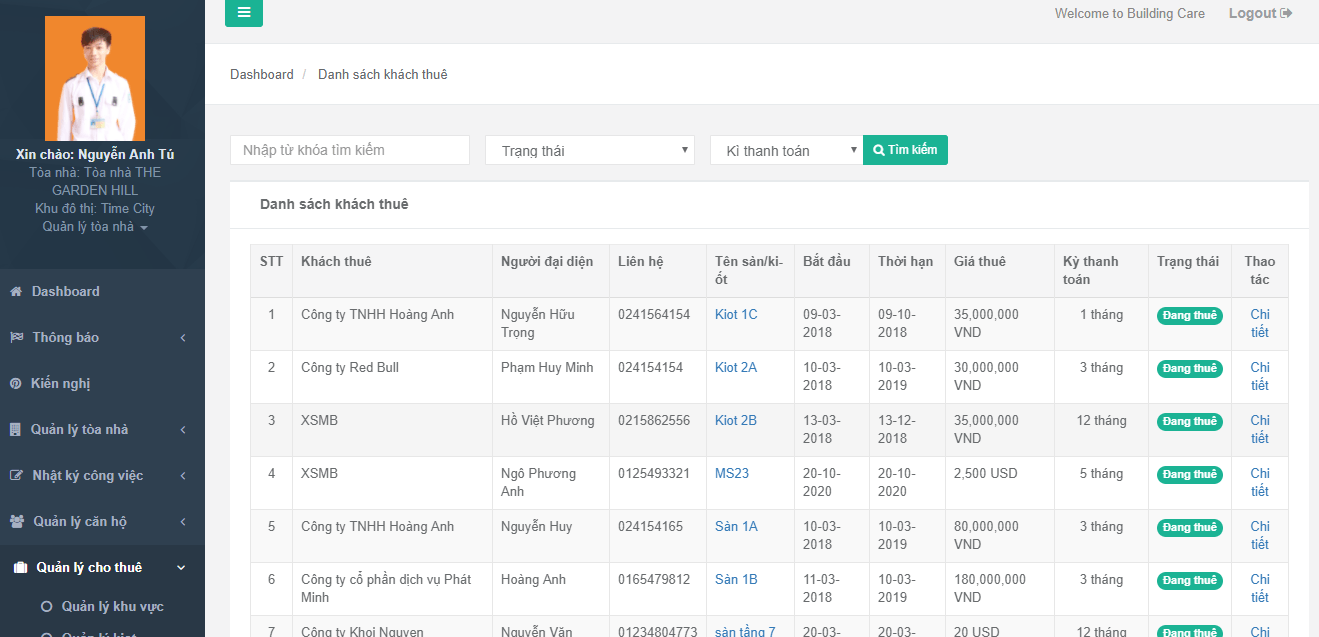
Task: Click the phone number 0125493321
Action: 654,474
